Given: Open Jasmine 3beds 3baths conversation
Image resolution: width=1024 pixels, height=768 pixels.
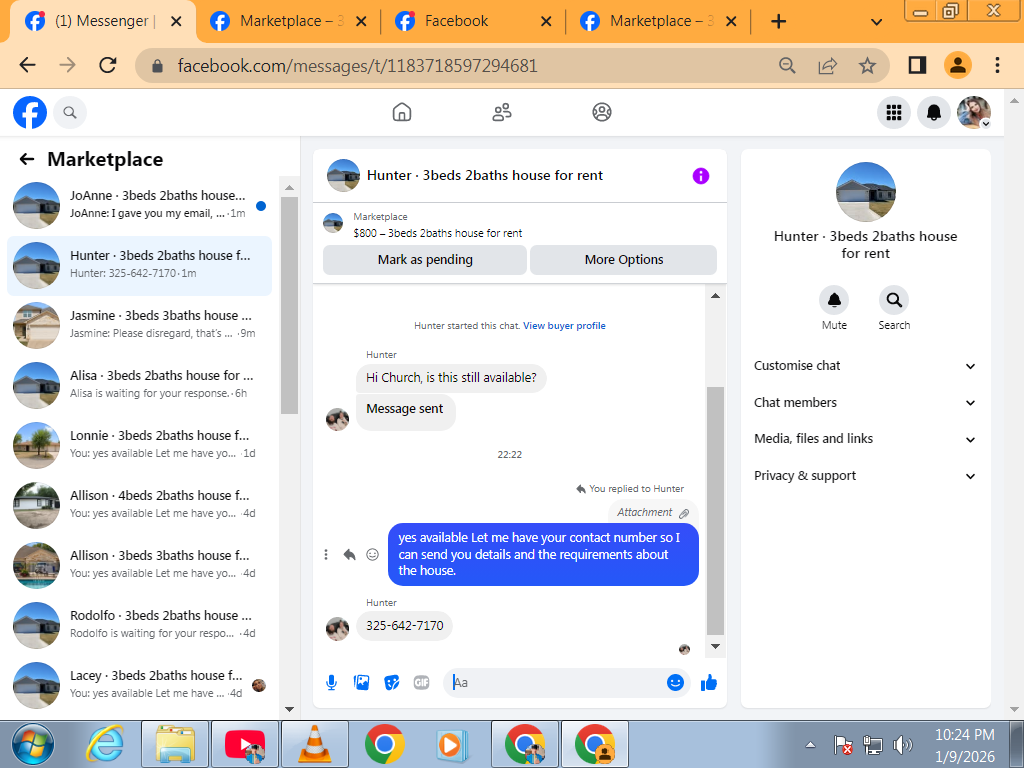Looking at the screenshot, I should 140,325.
